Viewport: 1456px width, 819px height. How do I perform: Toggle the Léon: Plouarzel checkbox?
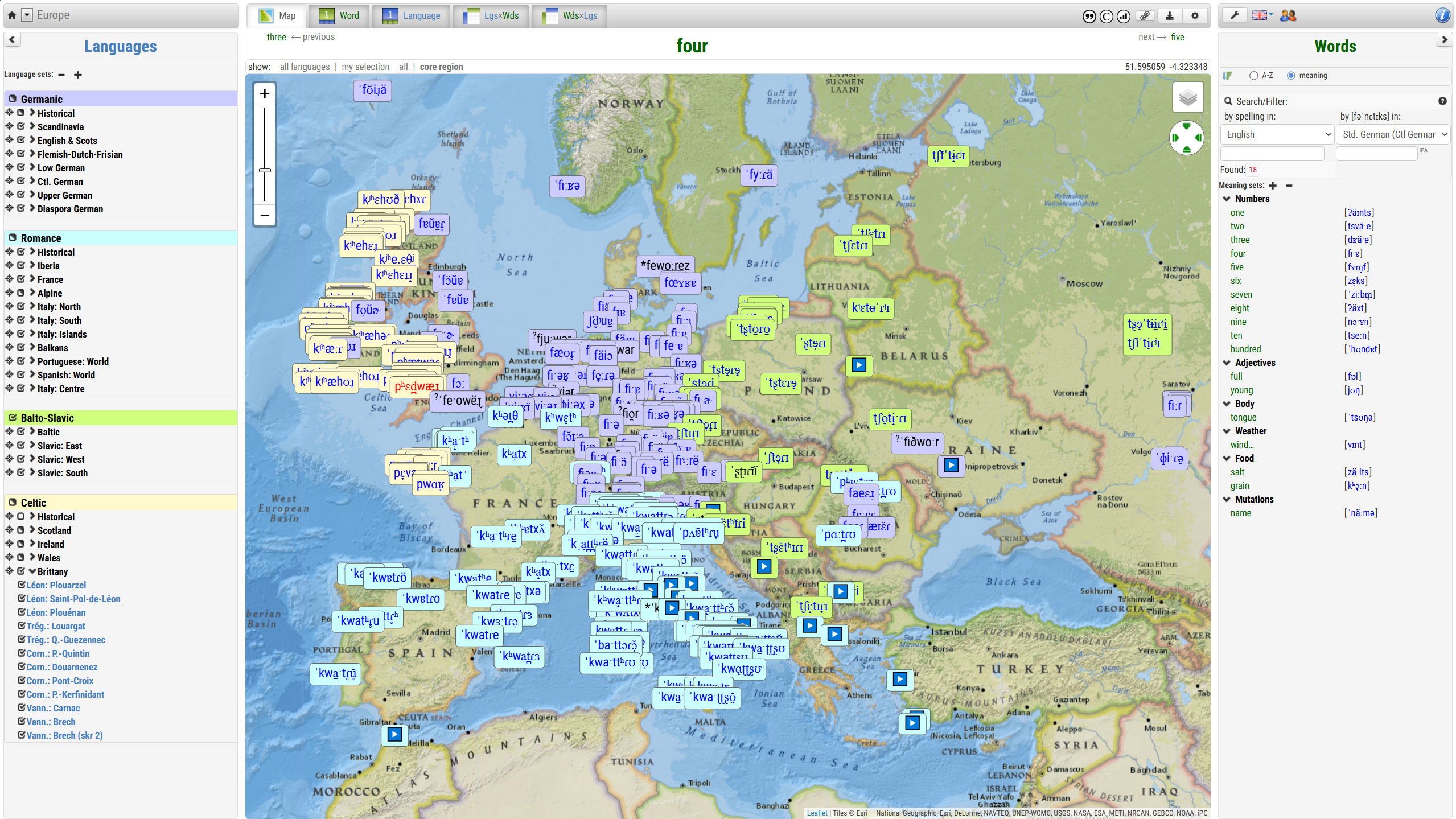(21, 585)
